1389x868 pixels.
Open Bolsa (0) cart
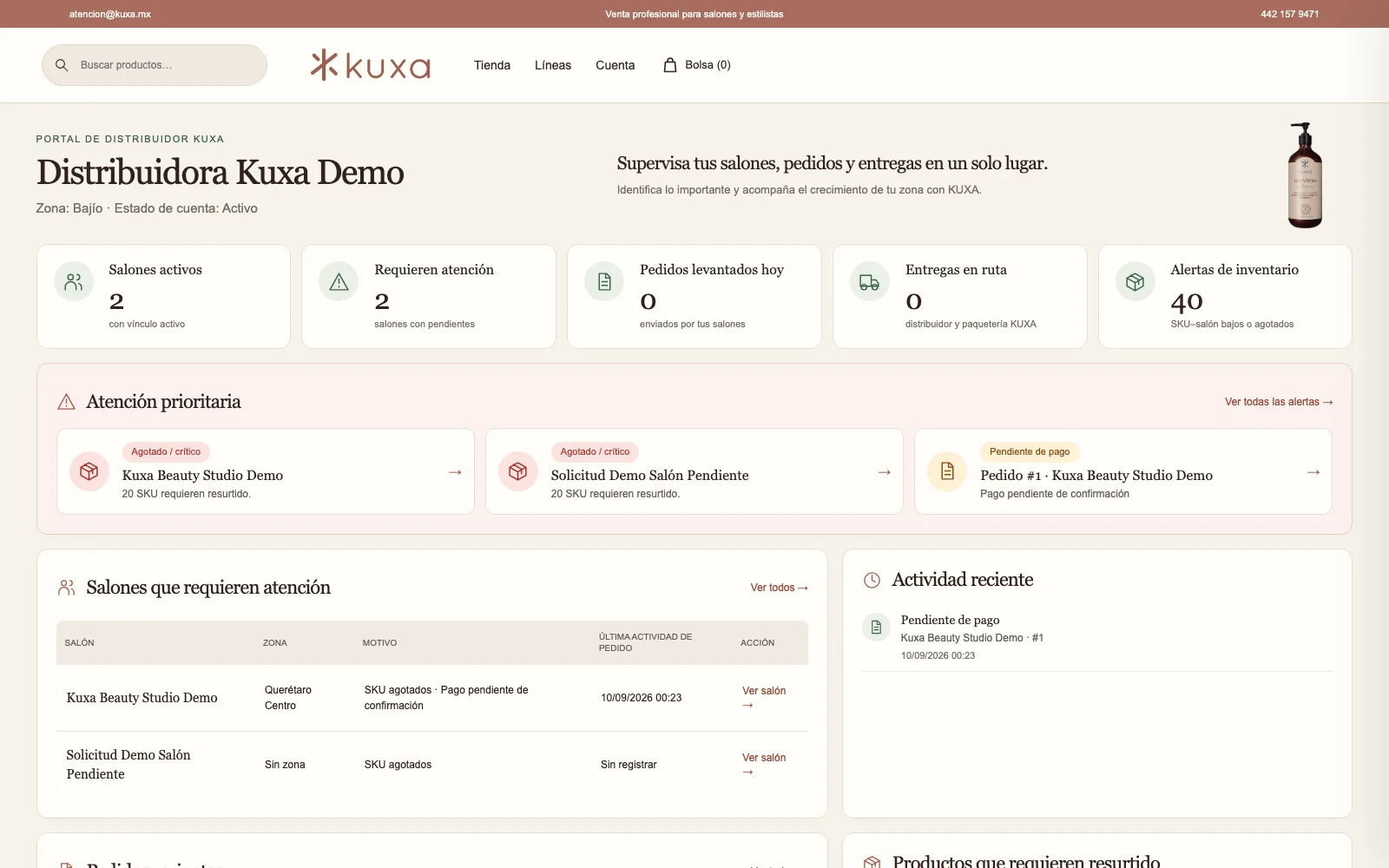[x=697, y=65]
